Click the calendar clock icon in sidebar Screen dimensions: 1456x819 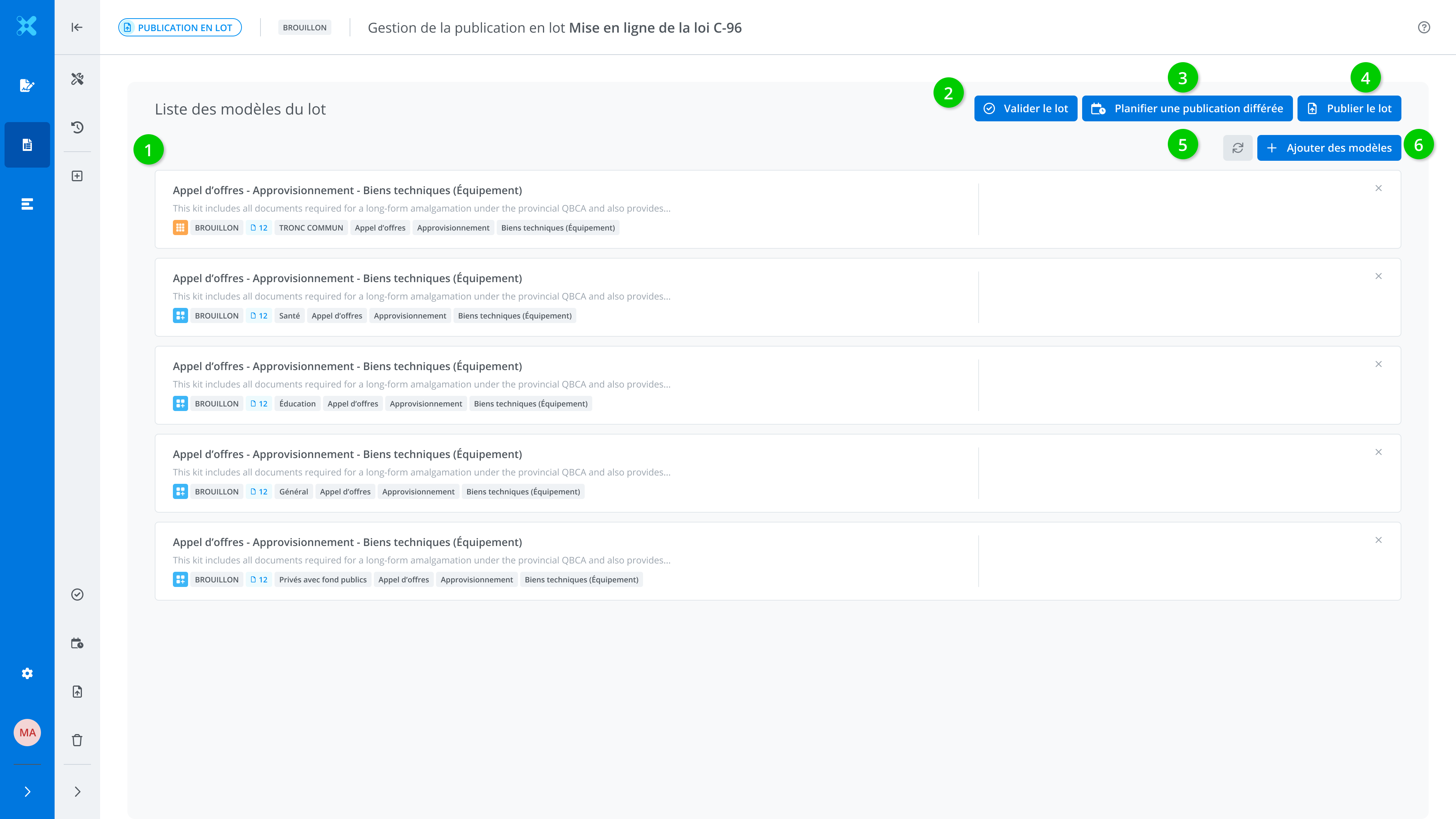point(77,643)
